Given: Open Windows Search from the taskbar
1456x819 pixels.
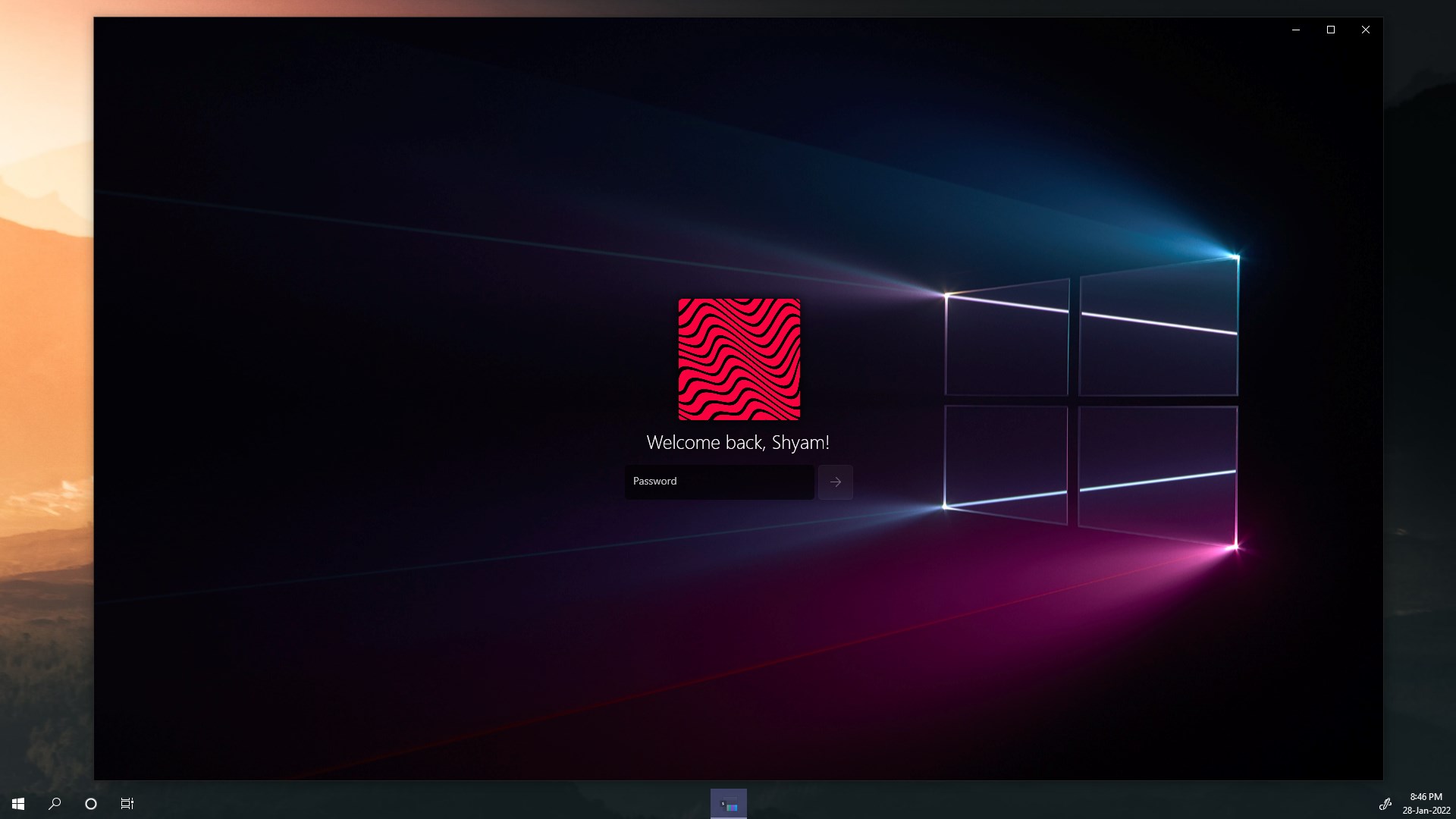Looking at the screenshot, I should [53, 803].
